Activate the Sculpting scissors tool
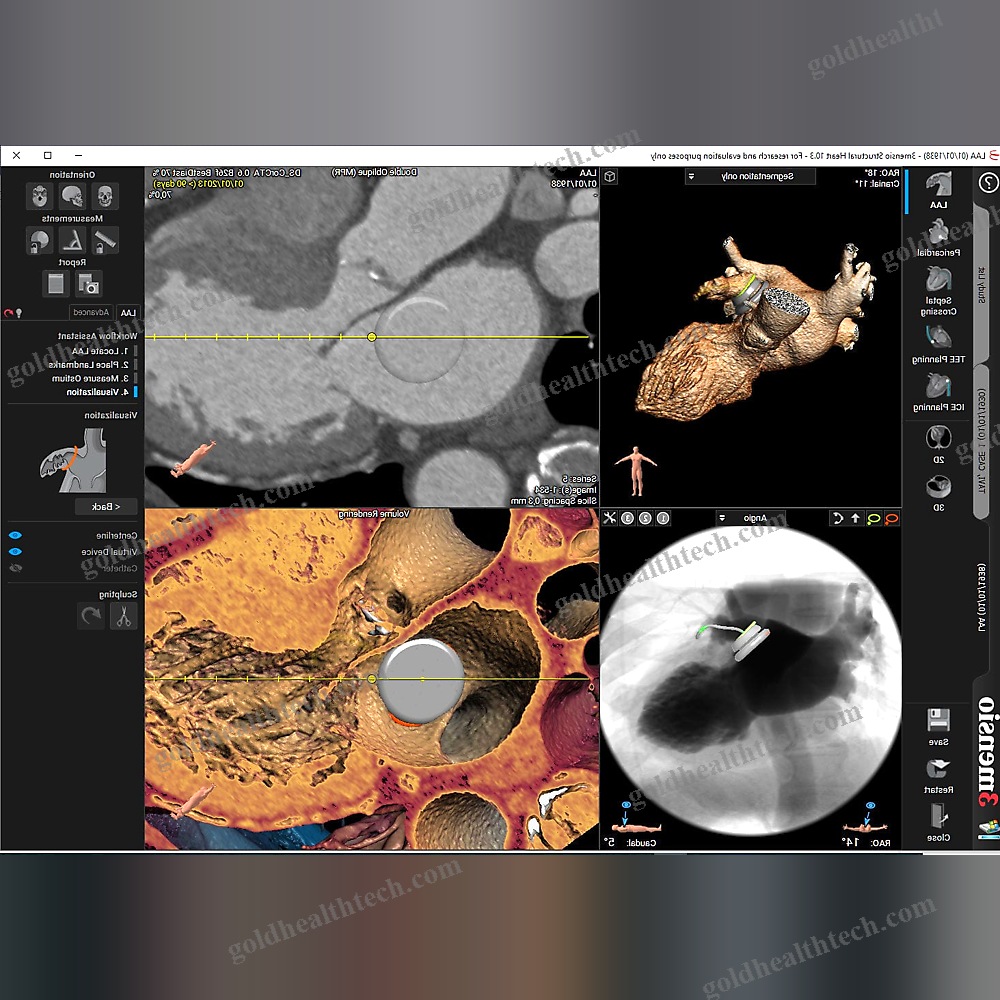Viewport: 1000px width, 1000px height. [124, 616]
